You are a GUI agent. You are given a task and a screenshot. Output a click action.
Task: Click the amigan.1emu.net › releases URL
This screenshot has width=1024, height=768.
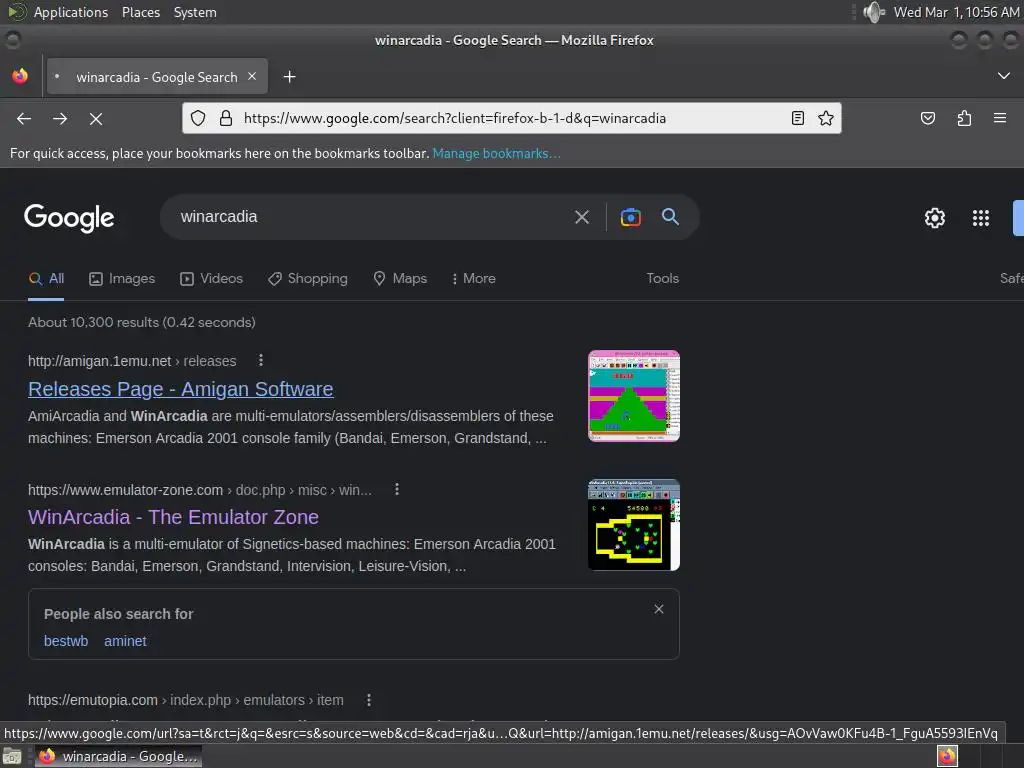click(132, 361)
